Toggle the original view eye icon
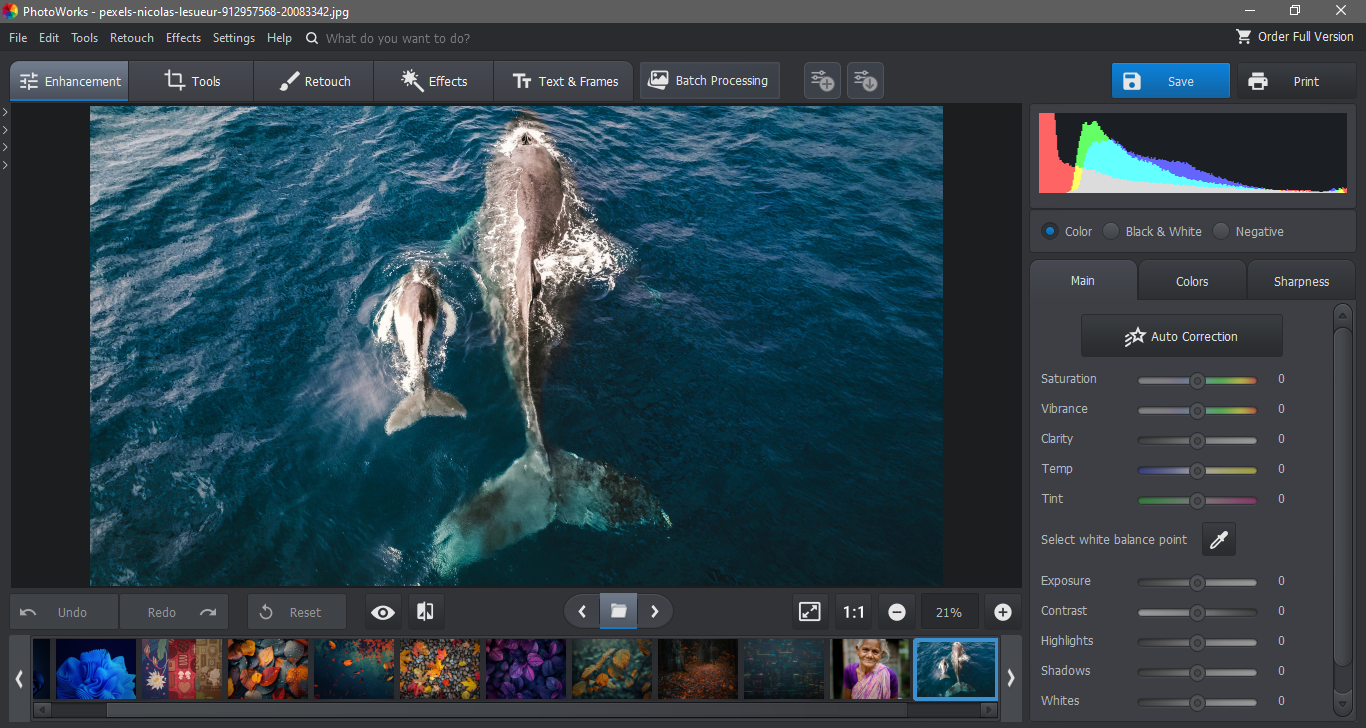The image size is (1366, 728). pyautogui.click(x=383, y=612)
